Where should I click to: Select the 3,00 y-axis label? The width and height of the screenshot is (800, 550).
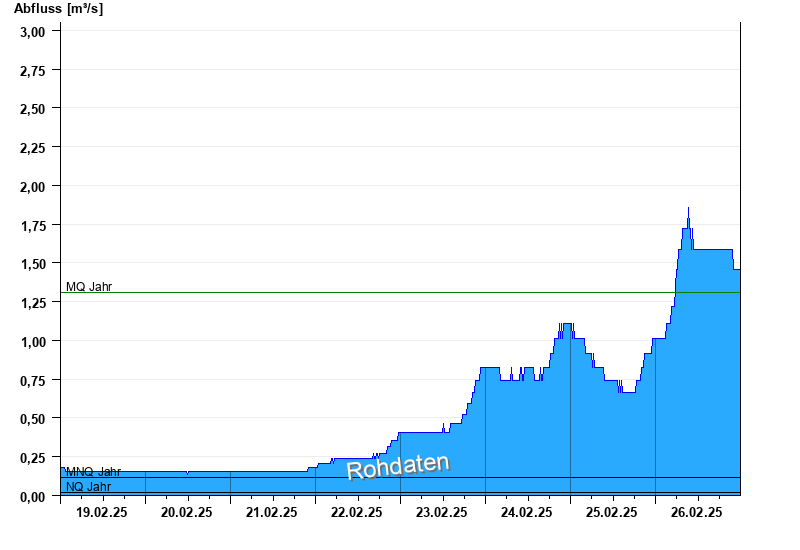point(33,32)
